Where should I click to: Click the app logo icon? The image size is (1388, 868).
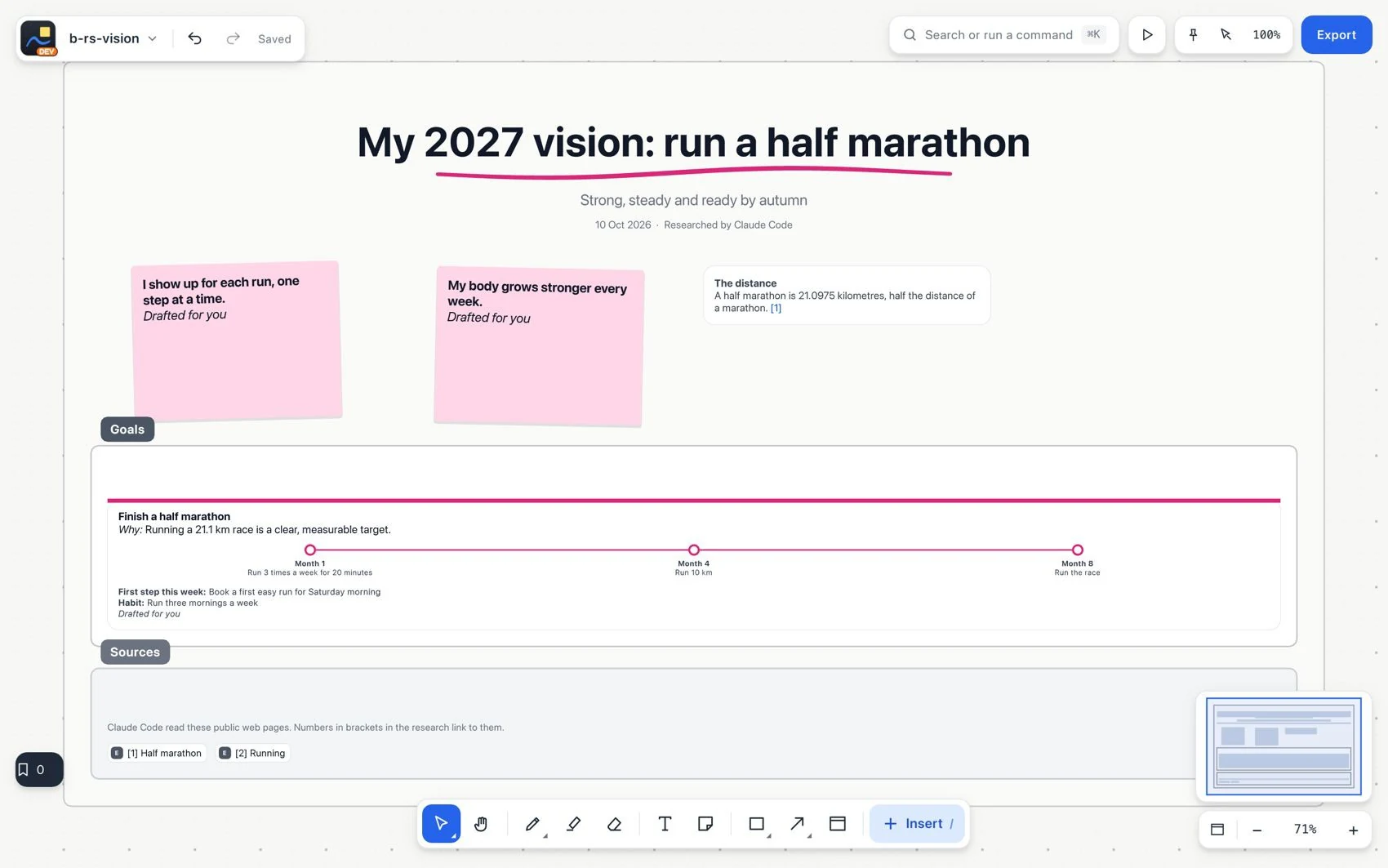(x=38, y=38)
